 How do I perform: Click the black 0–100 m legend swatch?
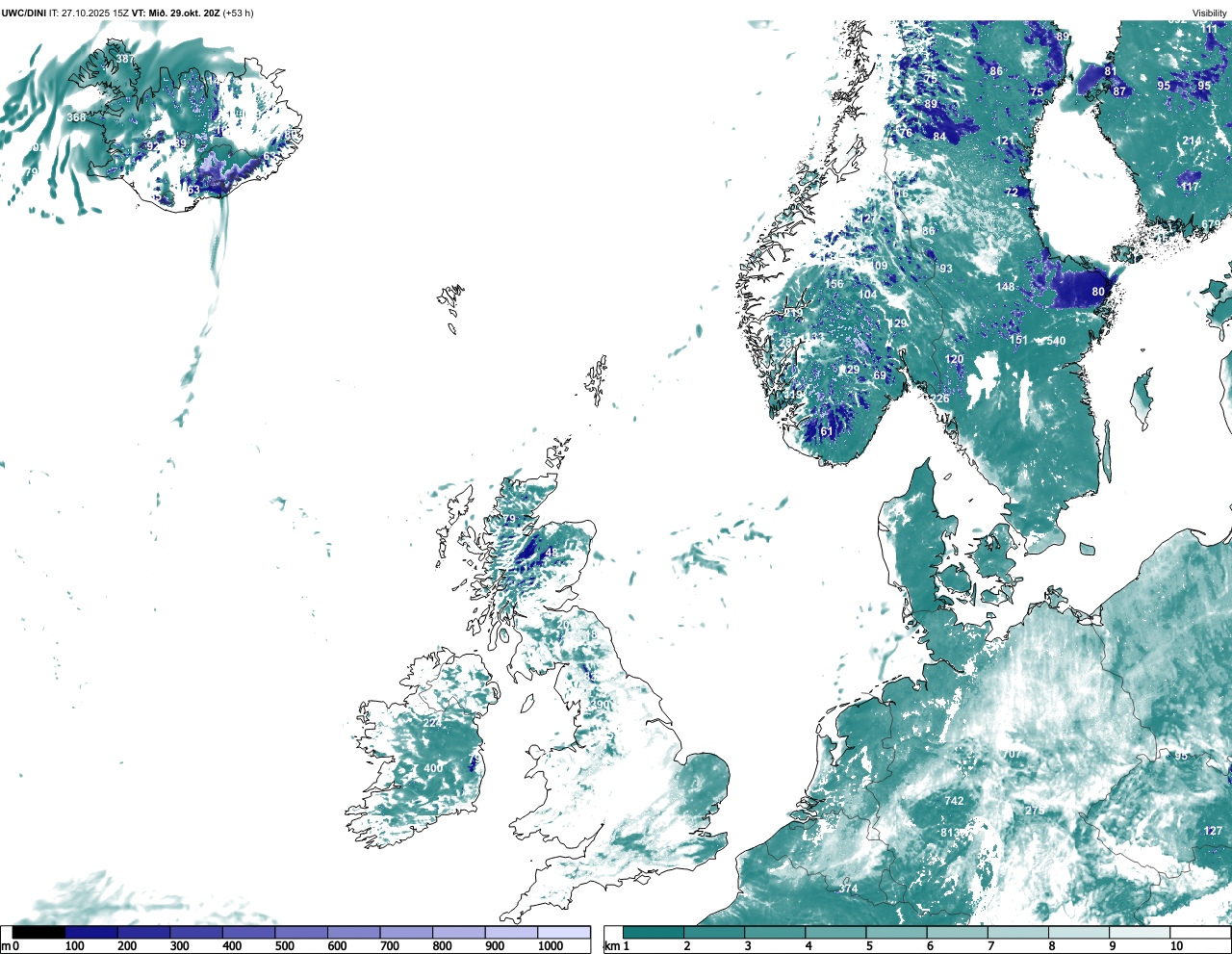click(39, 932)
